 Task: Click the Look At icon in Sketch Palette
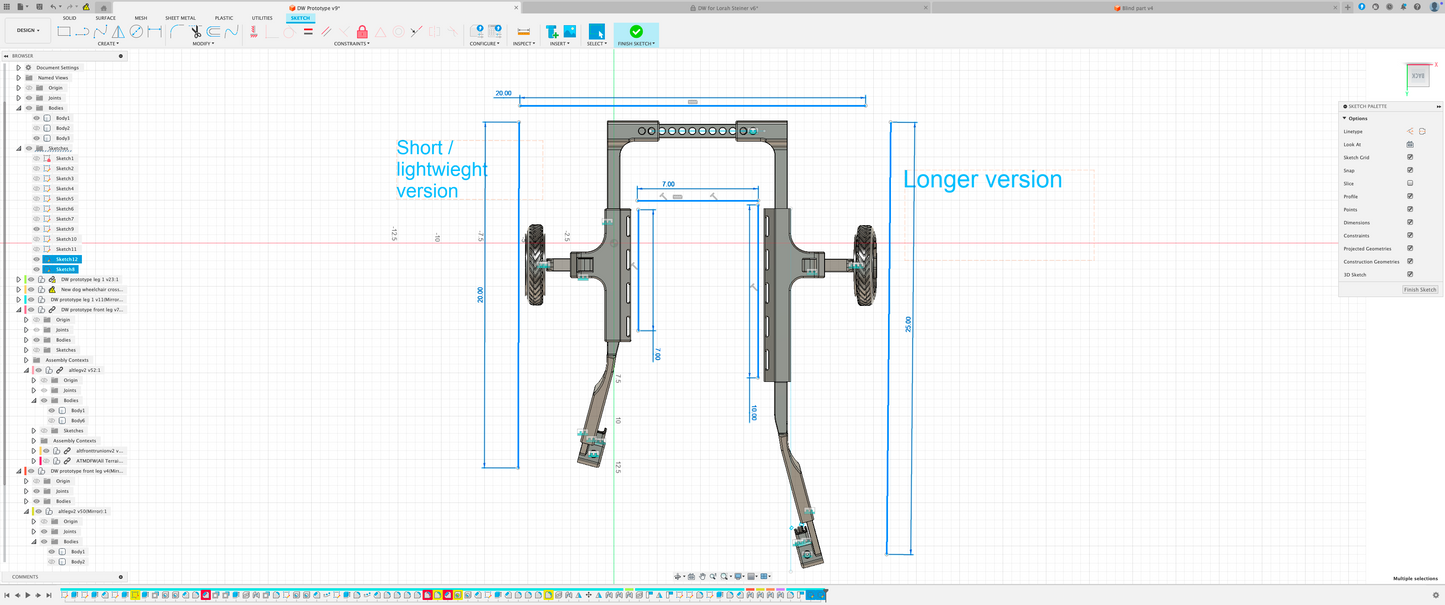coord(1410,144)
